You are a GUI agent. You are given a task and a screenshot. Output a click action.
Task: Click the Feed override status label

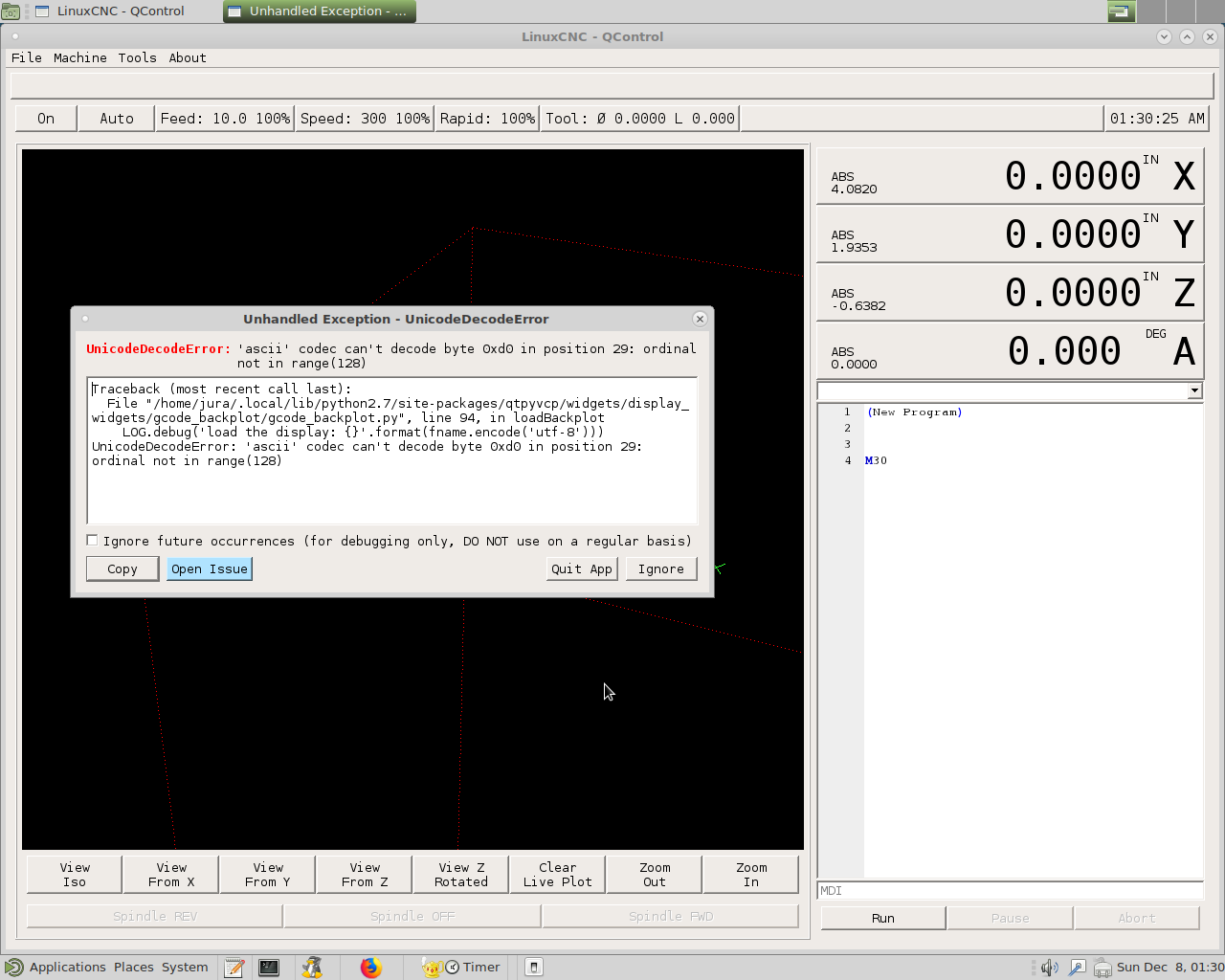point(225,119)
